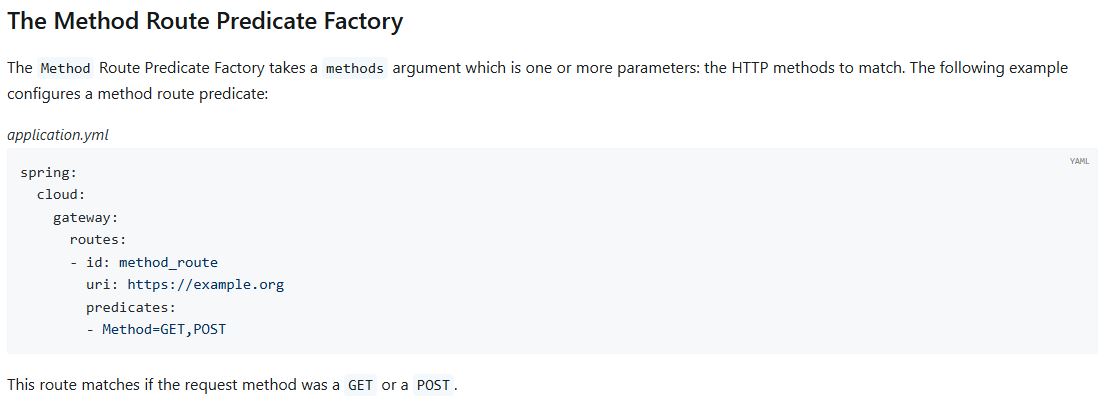The width and height of the screenshot is (1118, 414).
Task: Click the method_route value
Action: tap(168, 262)
